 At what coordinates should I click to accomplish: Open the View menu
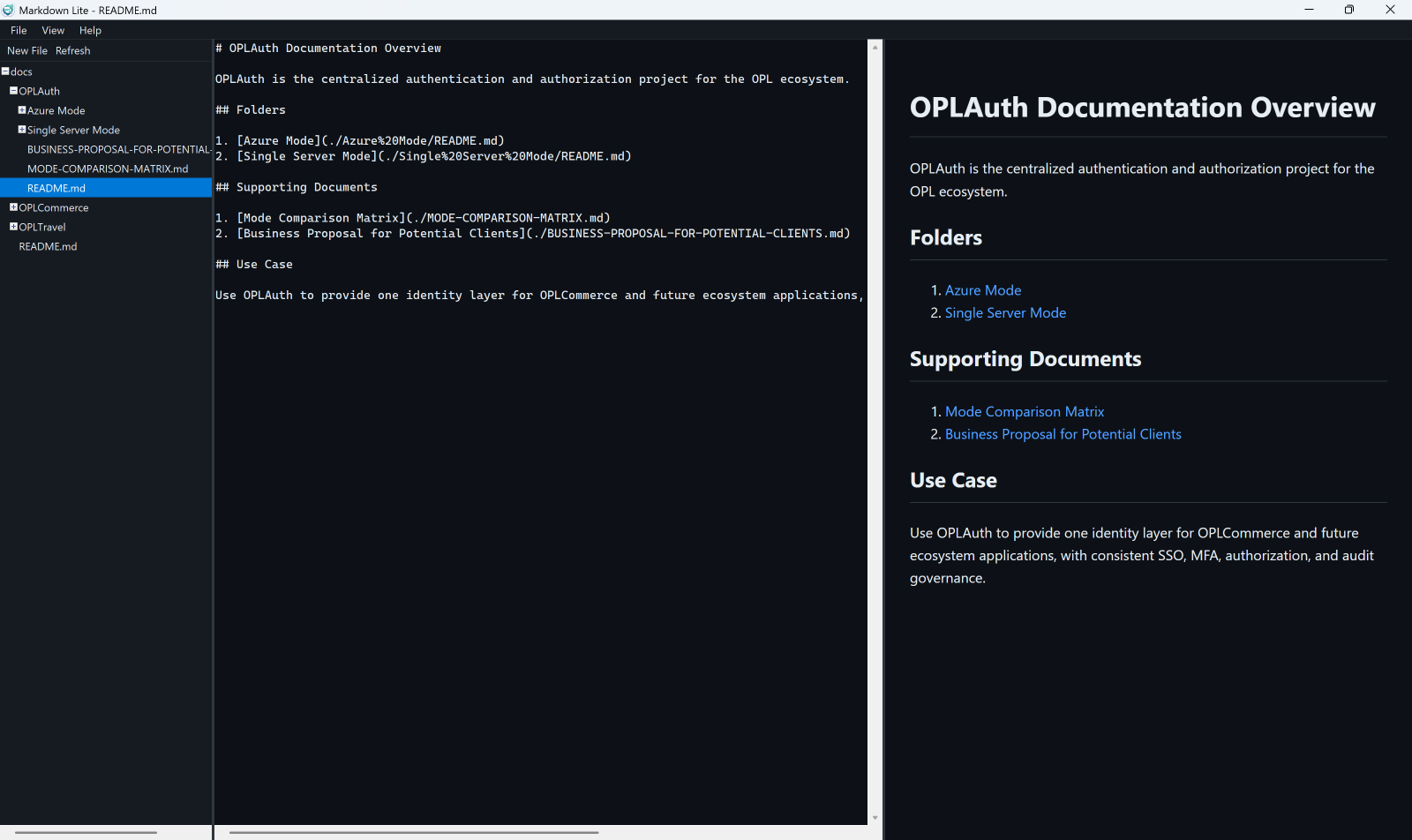tap(53, 30)
